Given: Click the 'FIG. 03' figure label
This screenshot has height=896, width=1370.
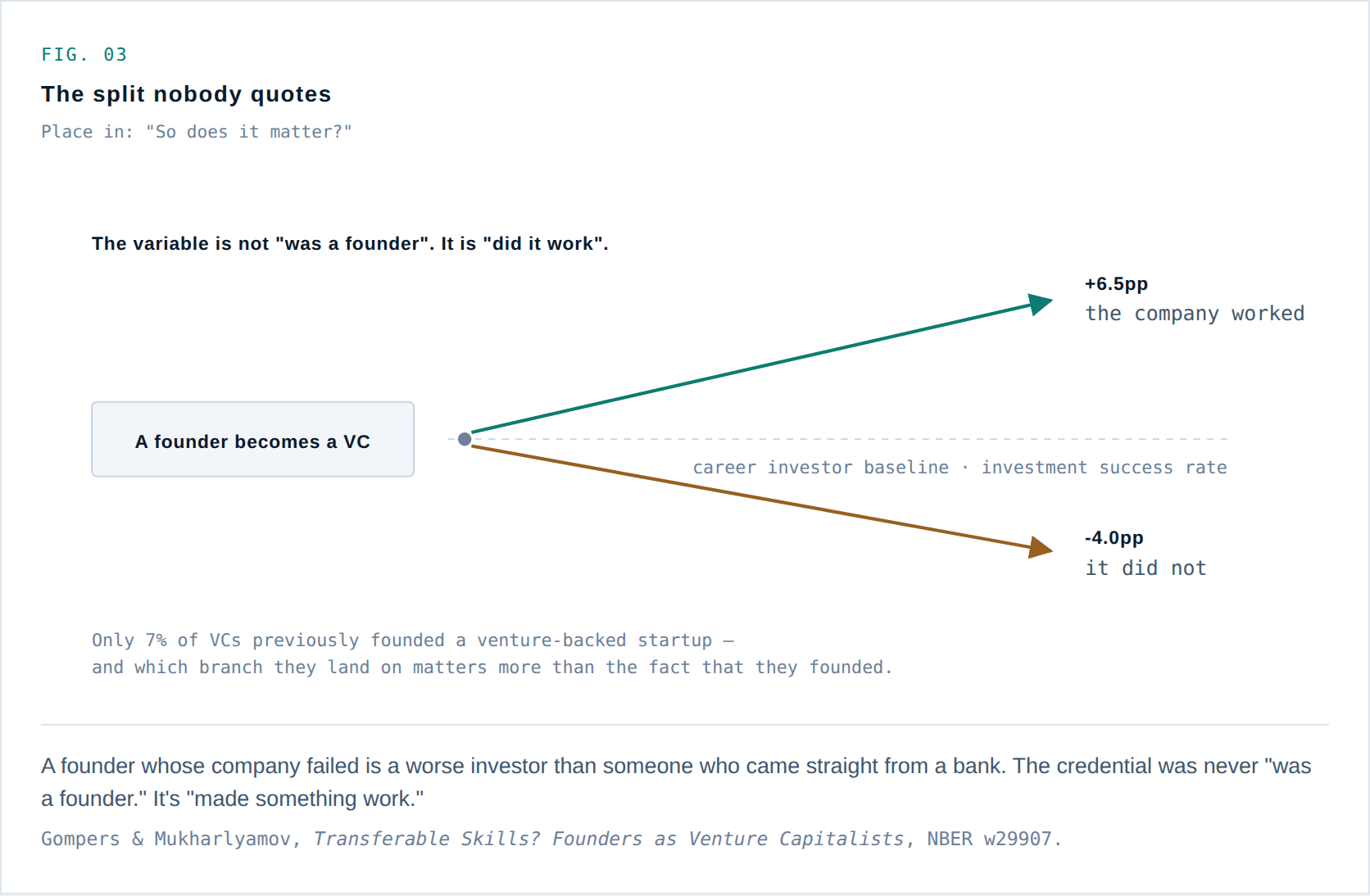Looking at the screenshot, I should click(84, 55).
